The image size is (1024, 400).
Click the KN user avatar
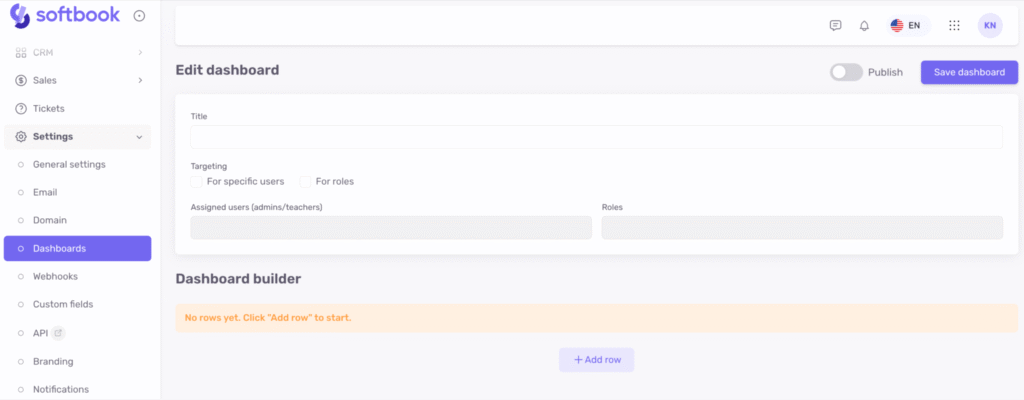(989, 26)
